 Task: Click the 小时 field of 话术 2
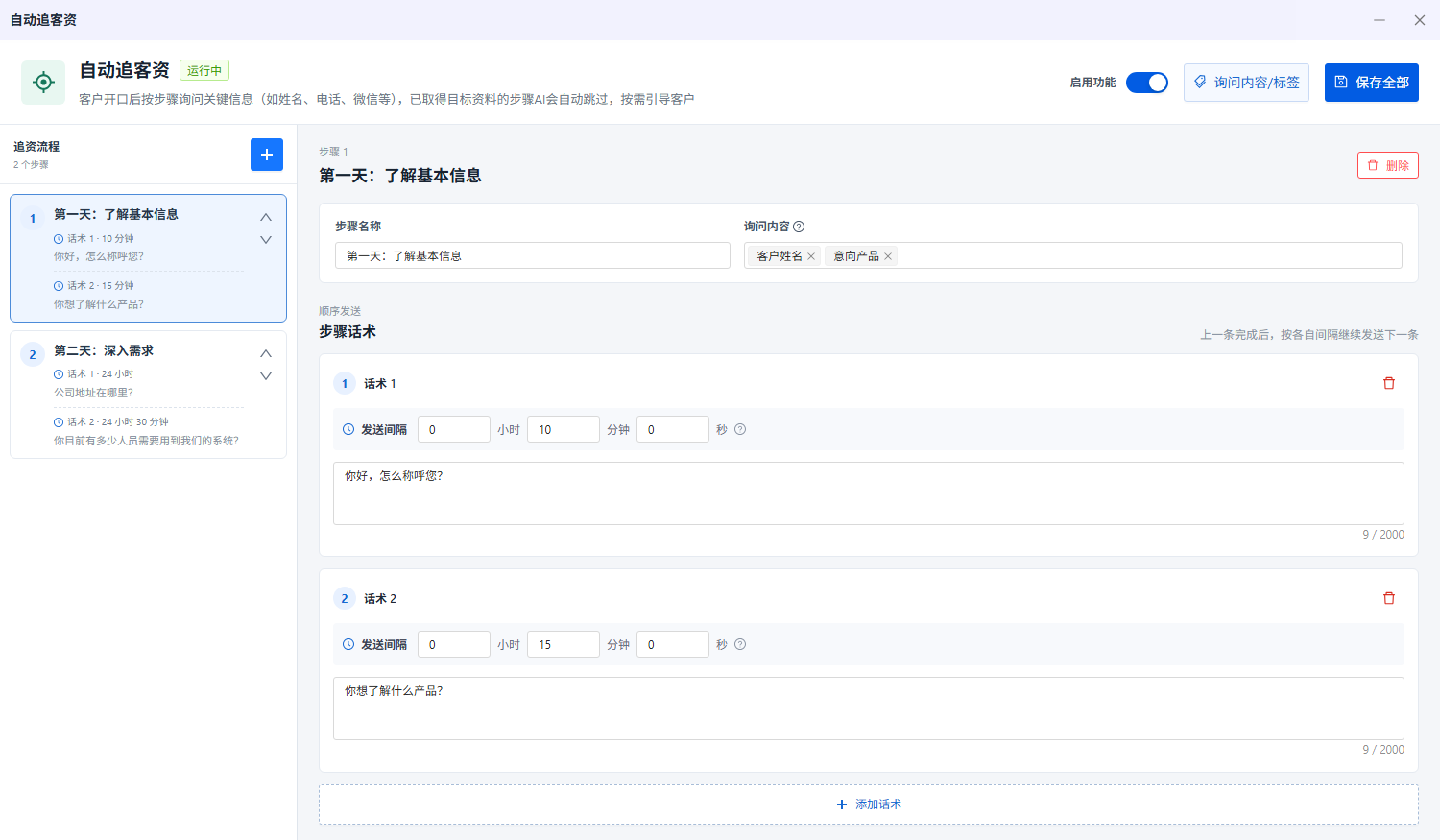(454, 644)
